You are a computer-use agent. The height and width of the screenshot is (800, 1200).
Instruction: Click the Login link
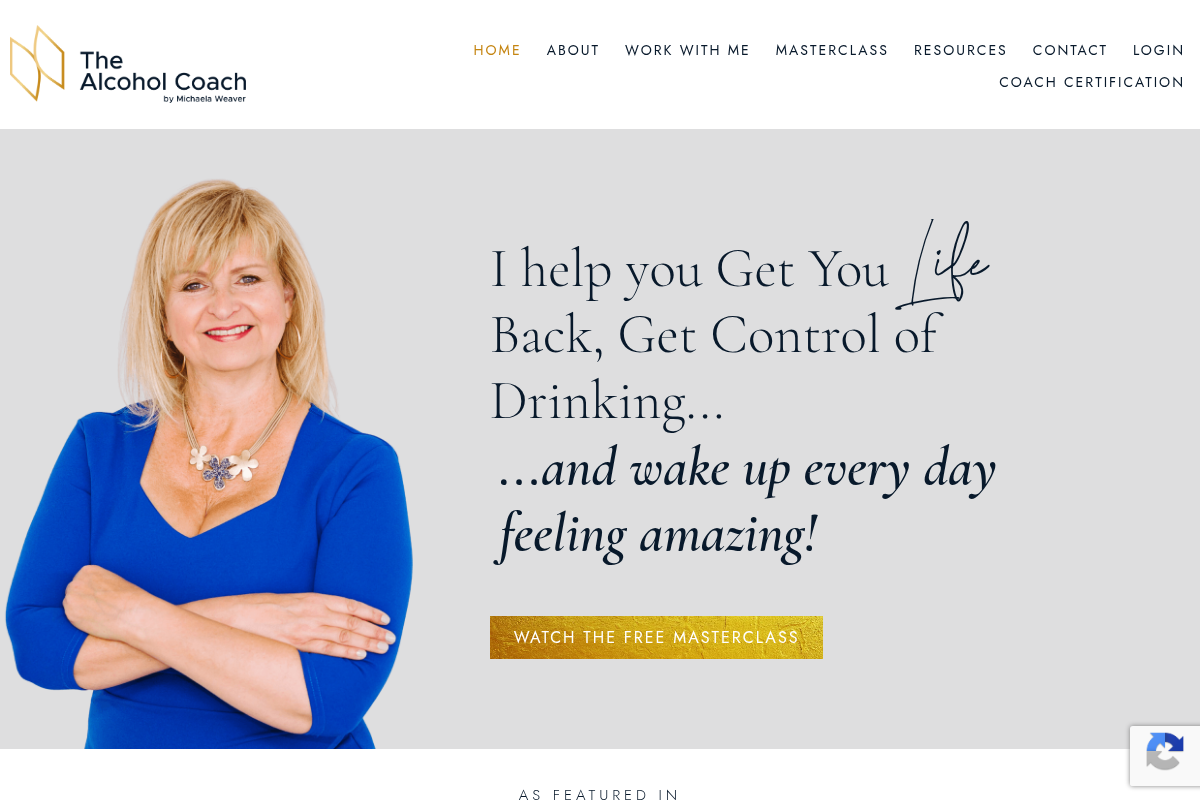click(x=1158, y=50)
